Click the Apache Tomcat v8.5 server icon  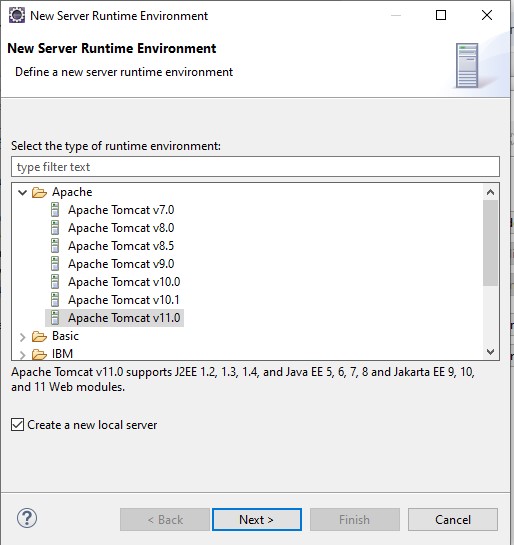pyautogui.click(x=55, y=246)
